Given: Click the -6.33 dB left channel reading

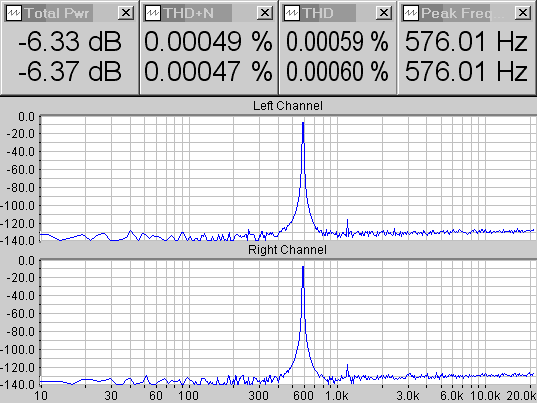Looking at the screenshot, I should tap(70, 42).
